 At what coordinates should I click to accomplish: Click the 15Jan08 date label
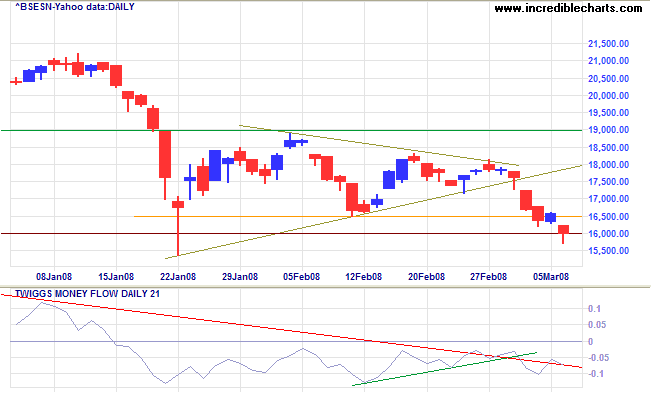point(116,277)
